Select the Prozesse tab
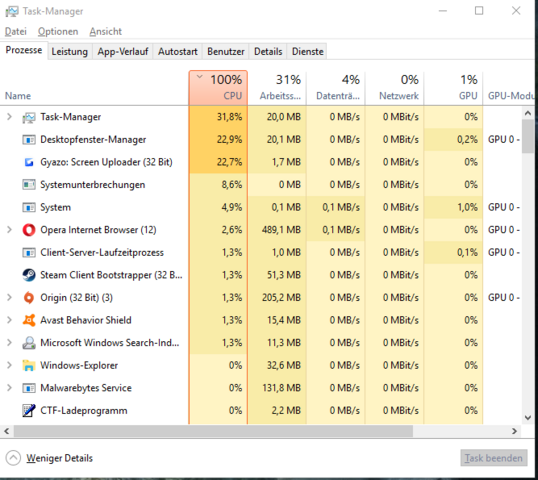538x480 pixels. pos(24,50)
